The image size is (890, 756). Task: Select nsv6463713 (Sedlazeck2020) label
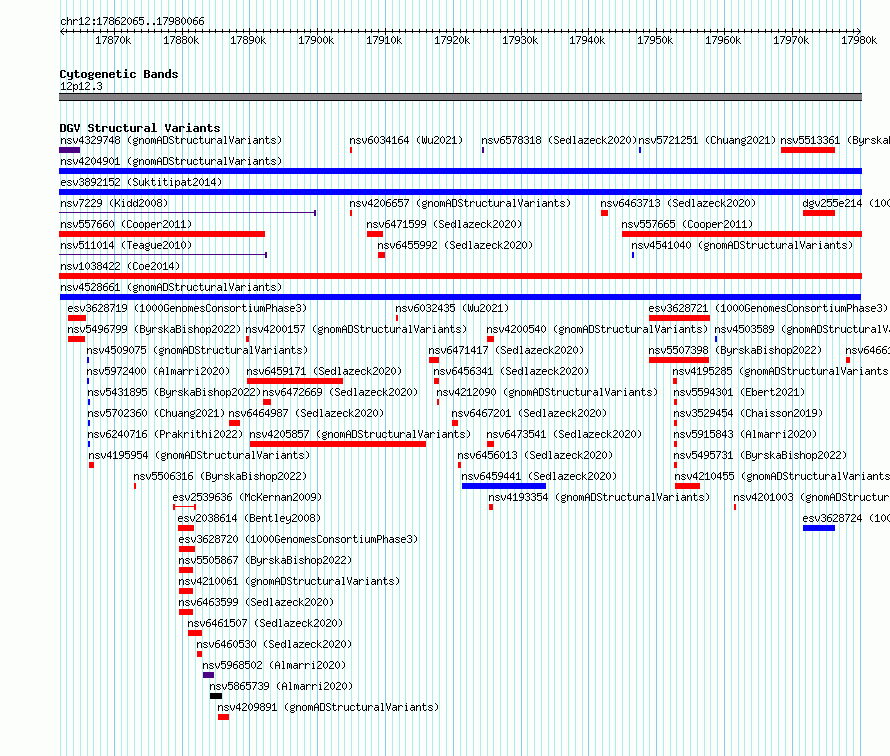click(x=678, y=203)
